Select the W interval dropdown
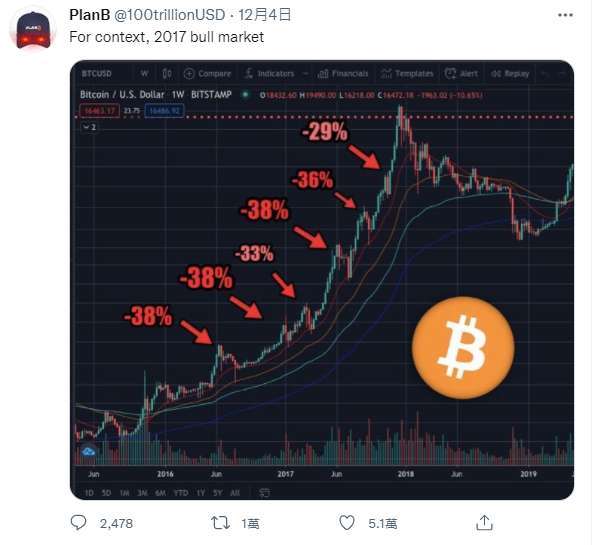Viewport: 596px width, 545px height. click(x=144, y=73)
